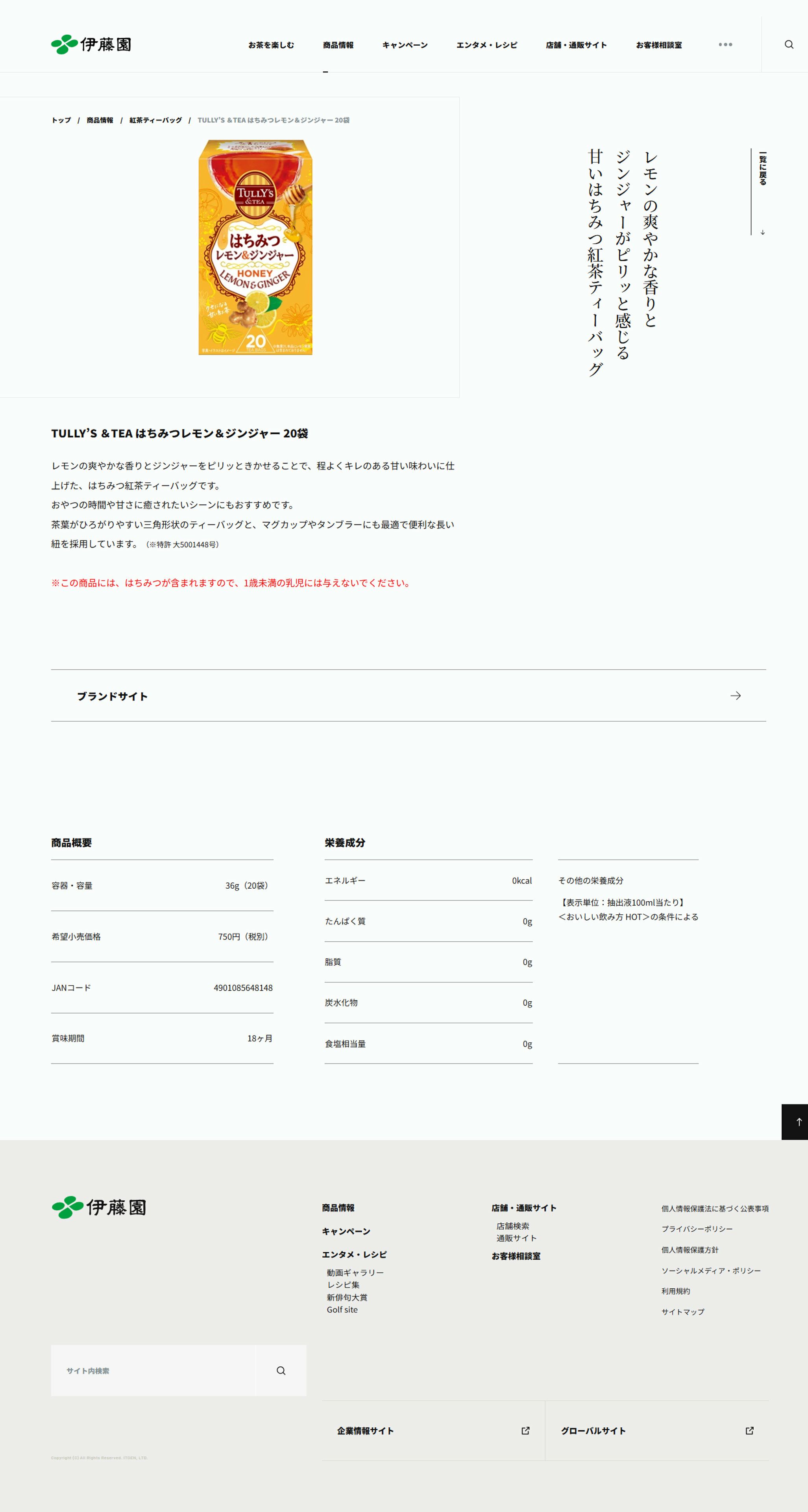Click the footer search magnifier icon

pyautogui.click(x=281, y=1370)
